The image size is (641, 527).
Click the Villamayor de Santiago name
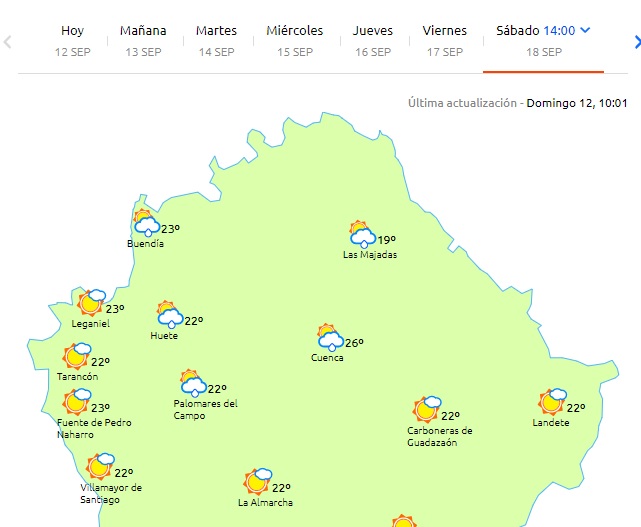111,493
